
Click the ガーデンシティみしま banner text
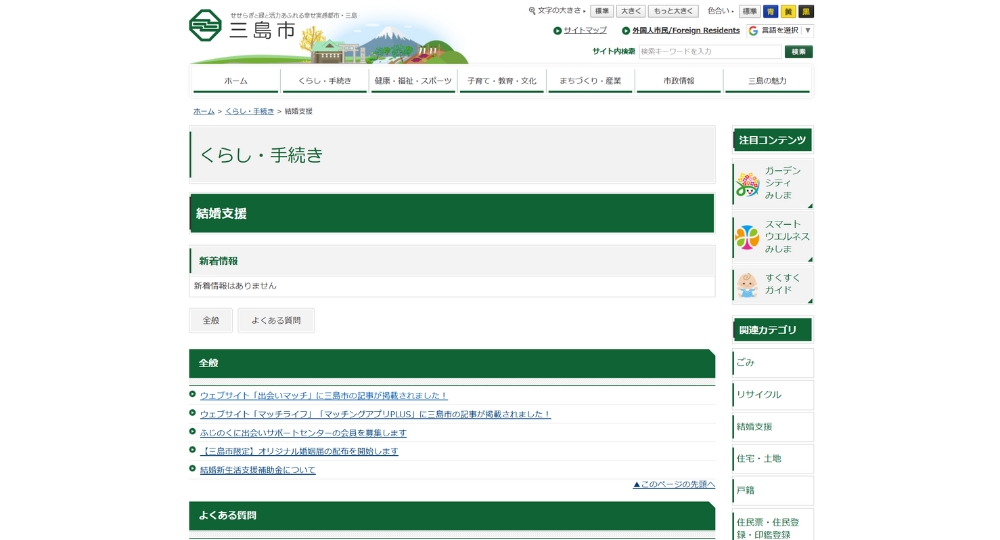(783, 183)
